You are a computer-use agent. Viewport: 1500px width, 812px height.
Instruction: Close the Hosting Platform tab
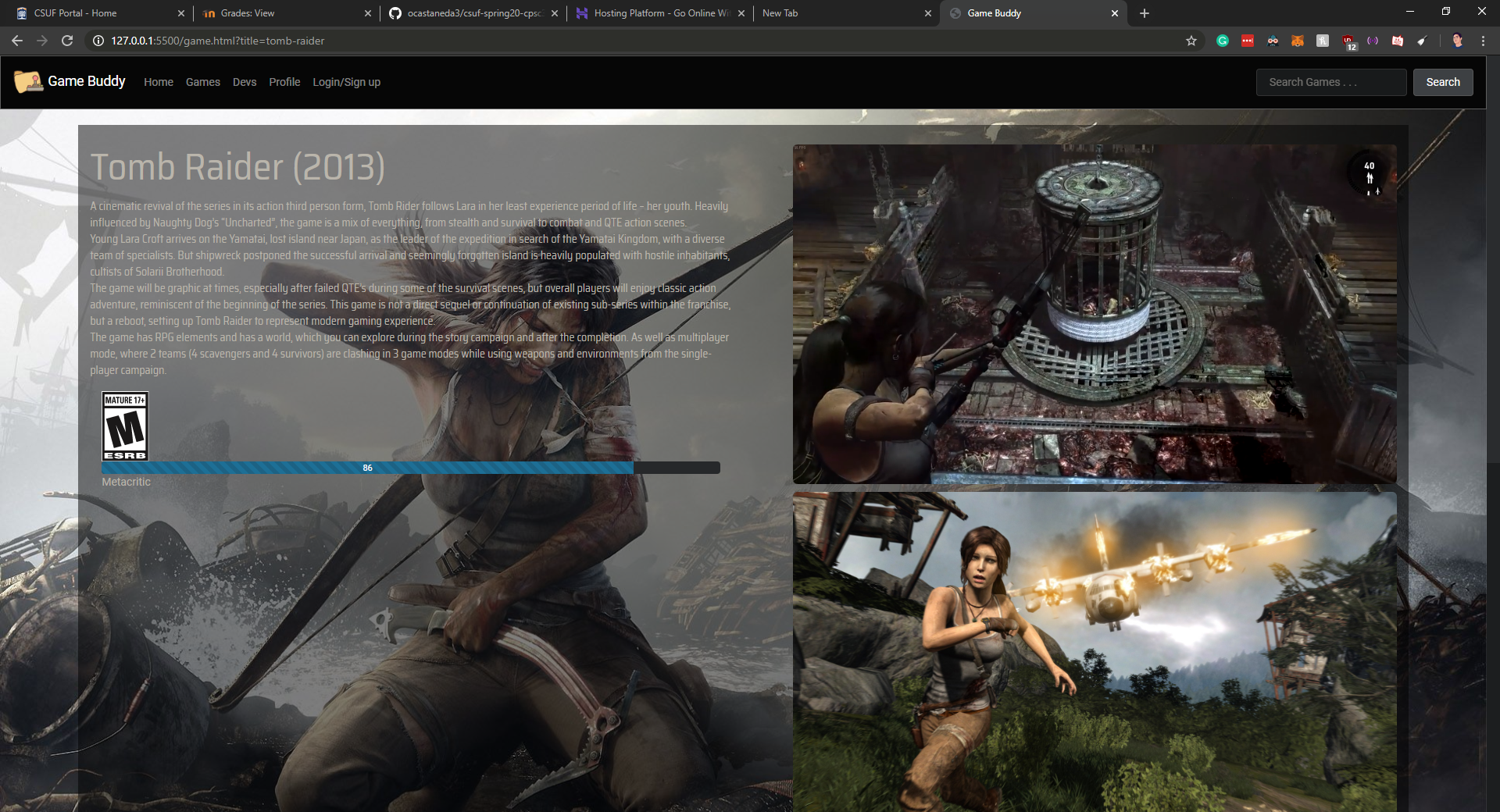741,13
